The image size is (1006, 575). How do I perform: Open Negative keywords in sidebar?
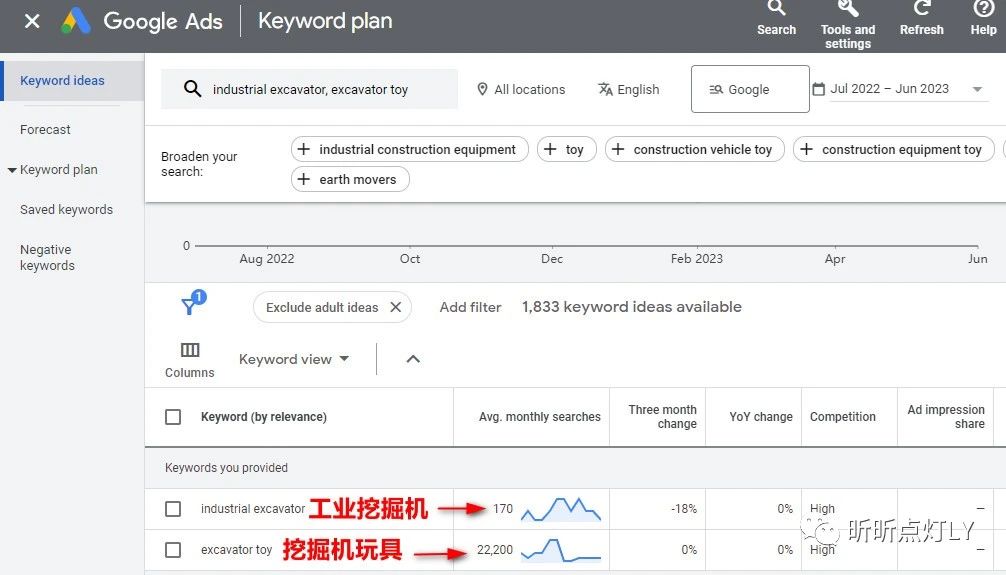click(x=47, y=257)
